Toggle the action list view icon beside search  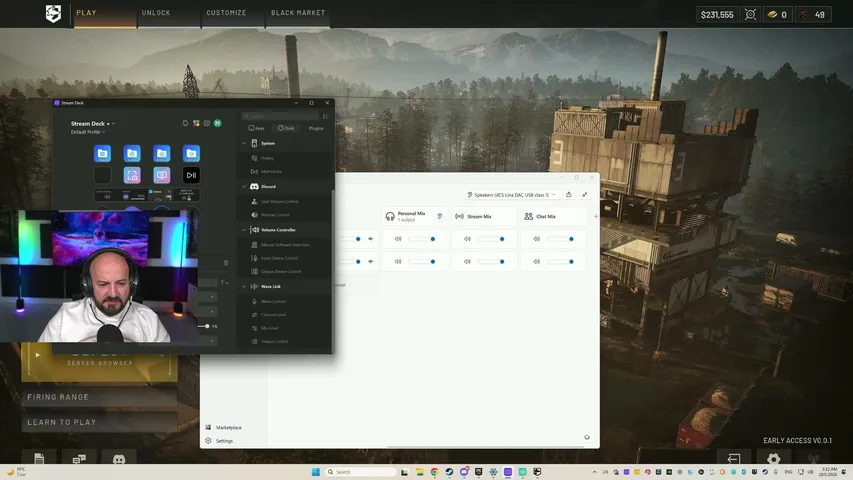click(x=325, y=116)
